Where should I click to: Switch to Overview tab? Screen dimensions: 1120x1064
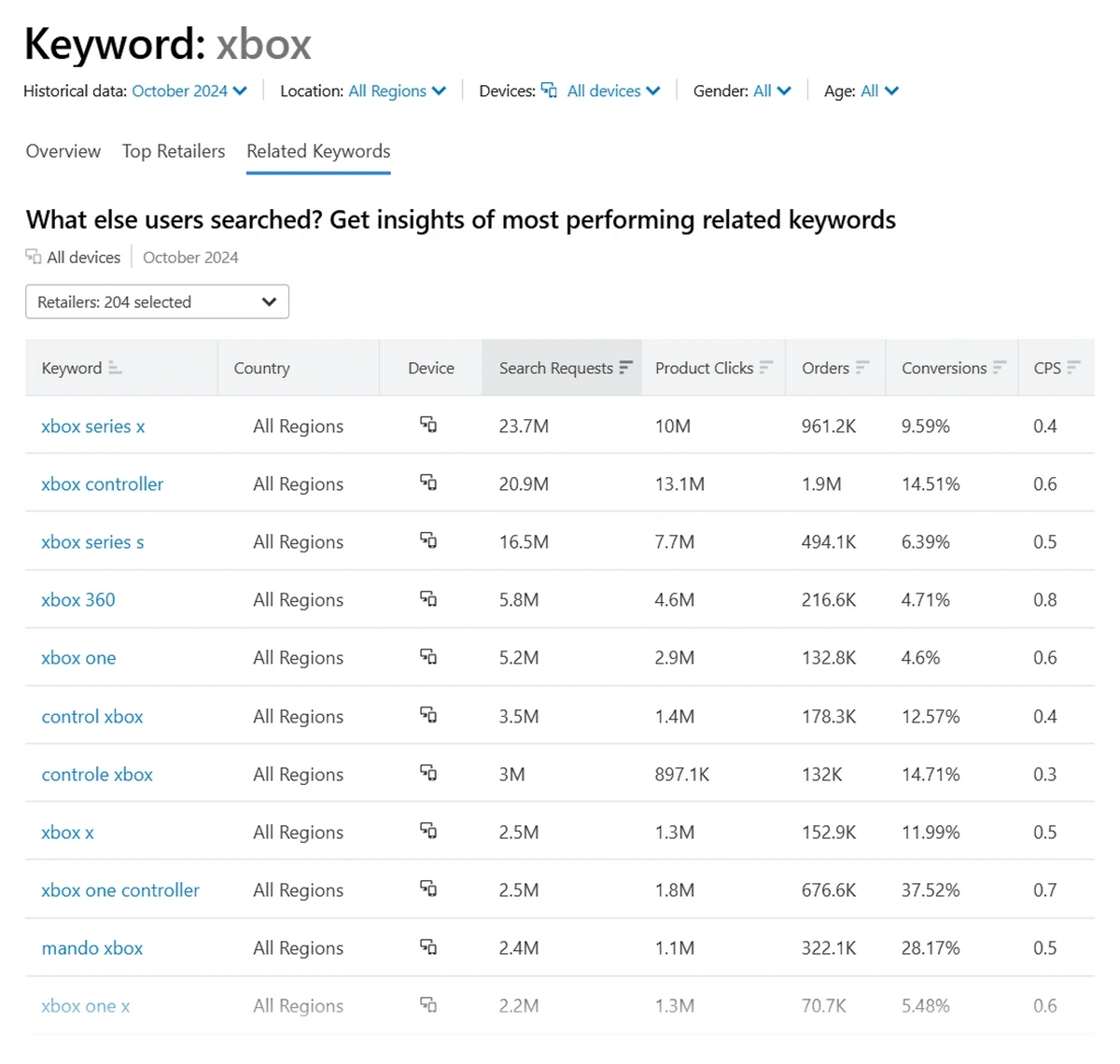coord(63,151)
